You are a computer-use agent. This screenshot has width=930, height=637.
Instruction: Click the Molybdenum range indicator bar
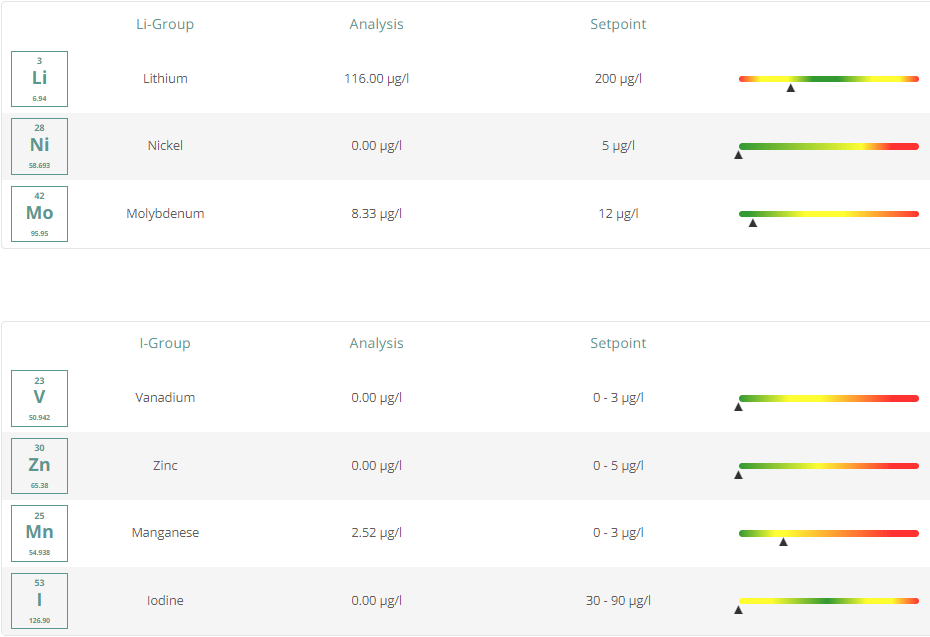828,214
